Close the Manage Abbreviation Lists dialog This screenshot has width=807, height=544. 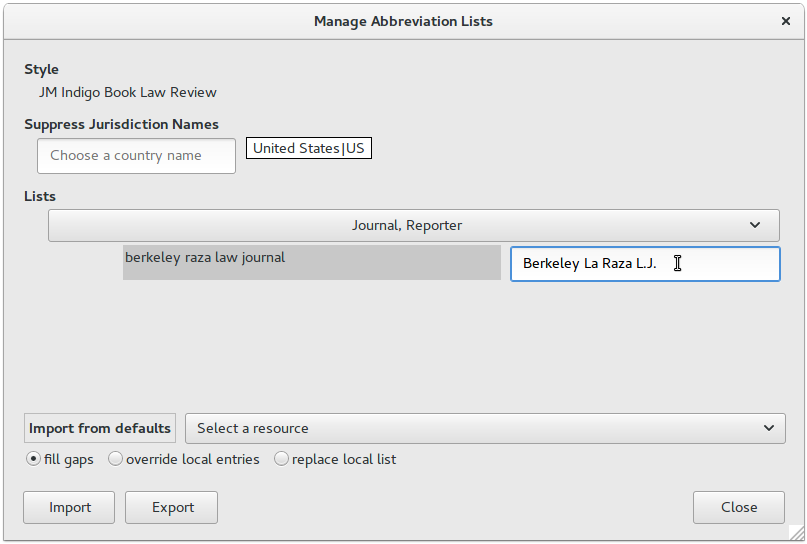785,21
